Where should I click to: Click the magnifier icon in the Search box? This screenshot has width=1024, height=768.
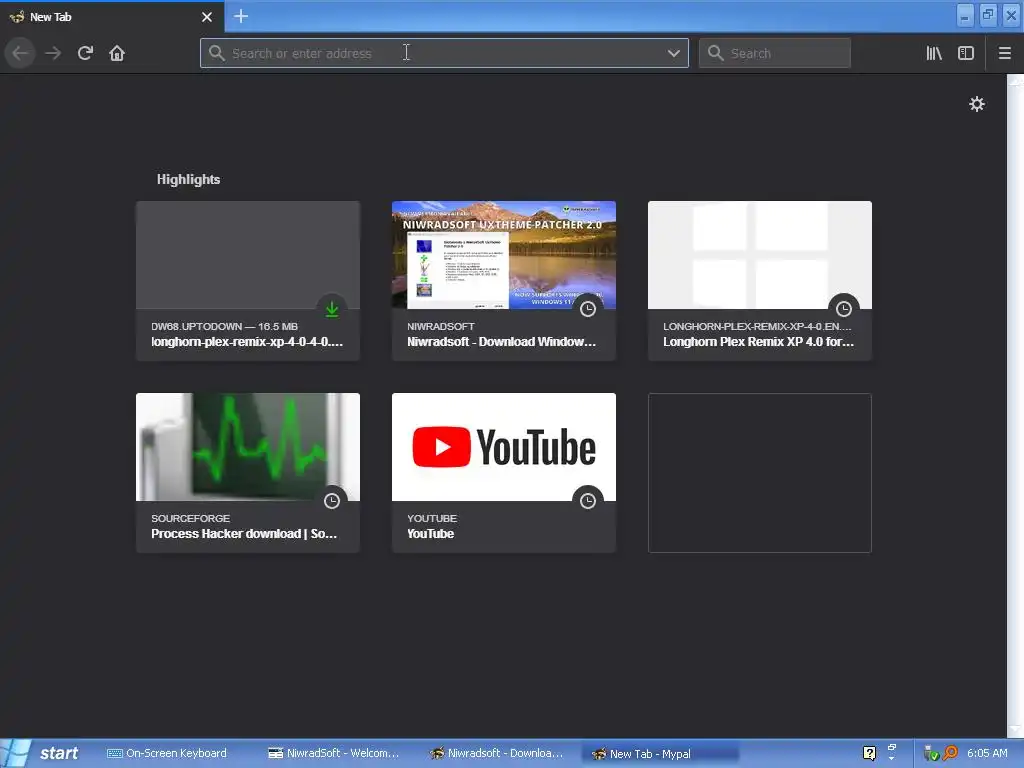pyautogui.click(x=716, y=53)
